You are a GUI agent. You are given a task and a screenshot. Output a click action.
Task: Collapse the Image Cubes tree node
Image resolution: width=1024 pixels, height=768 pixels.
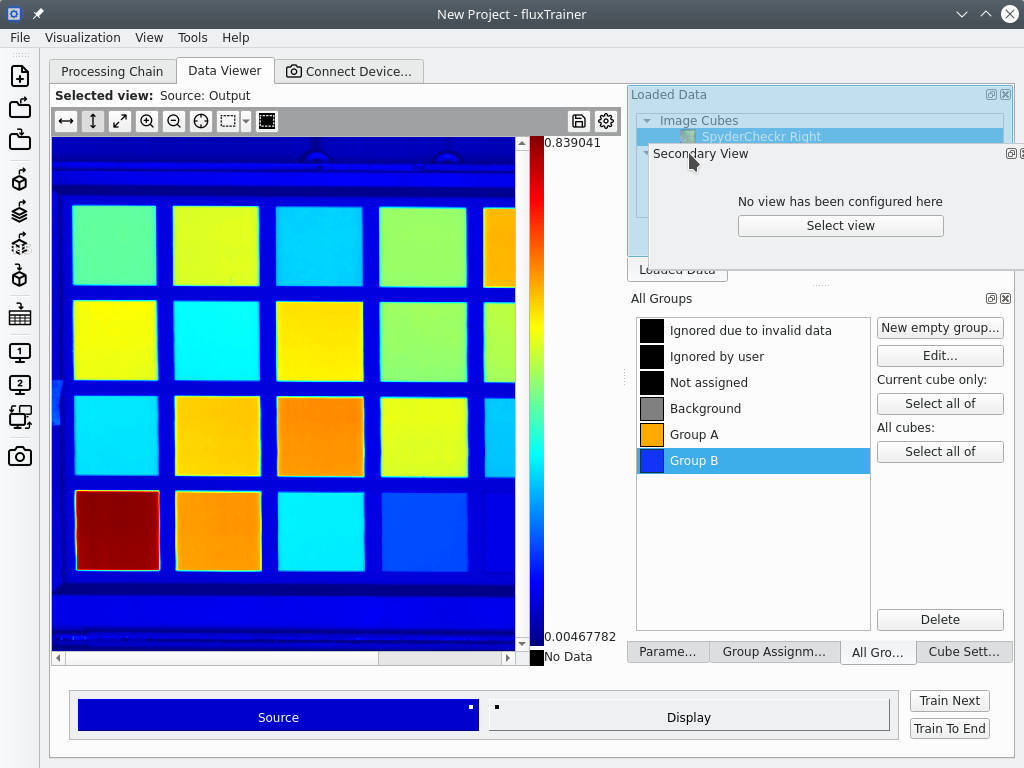(647, 121)
